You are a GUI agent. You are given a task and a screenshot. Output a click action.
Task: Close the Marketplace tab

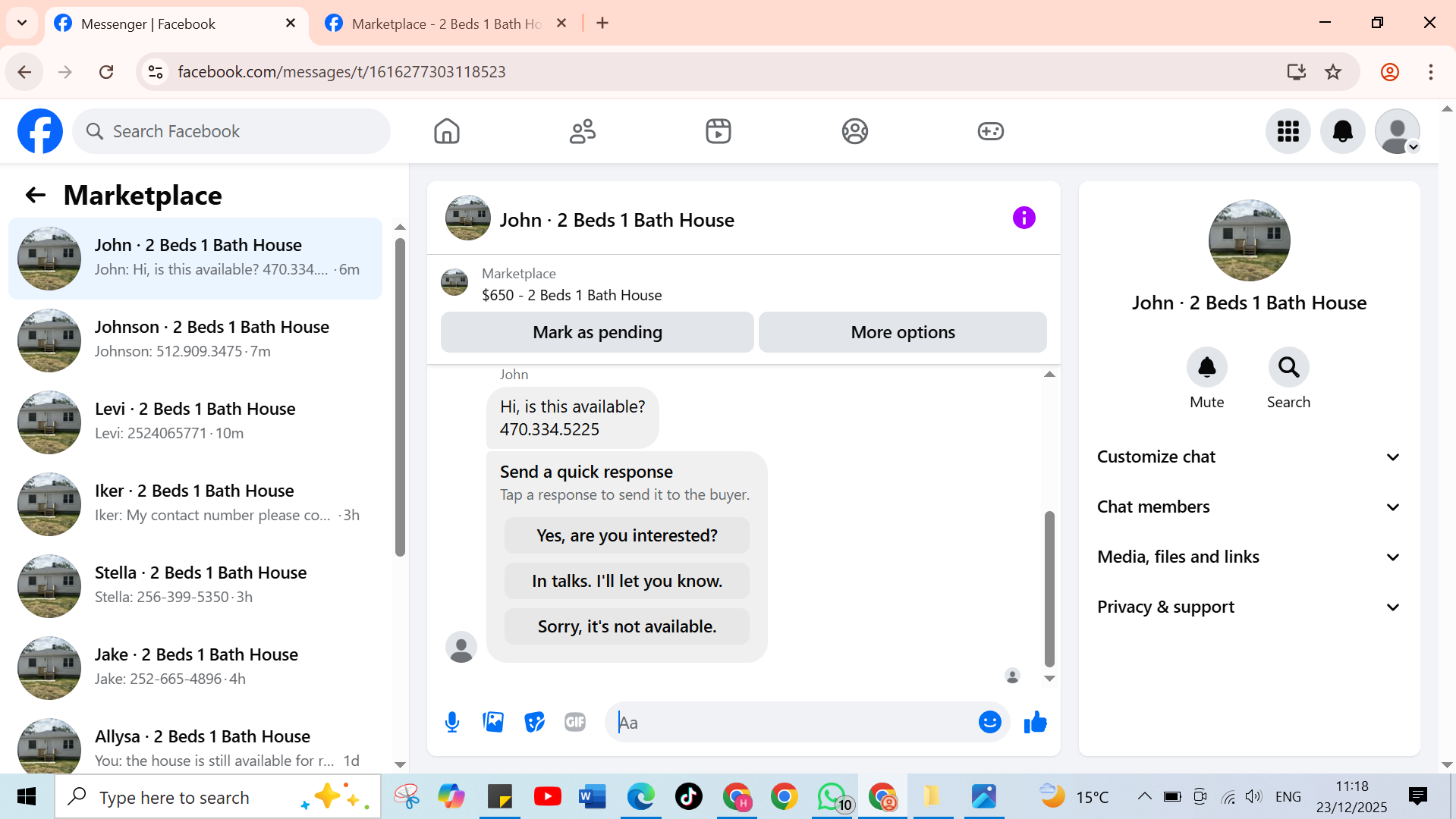coord(561,24)
